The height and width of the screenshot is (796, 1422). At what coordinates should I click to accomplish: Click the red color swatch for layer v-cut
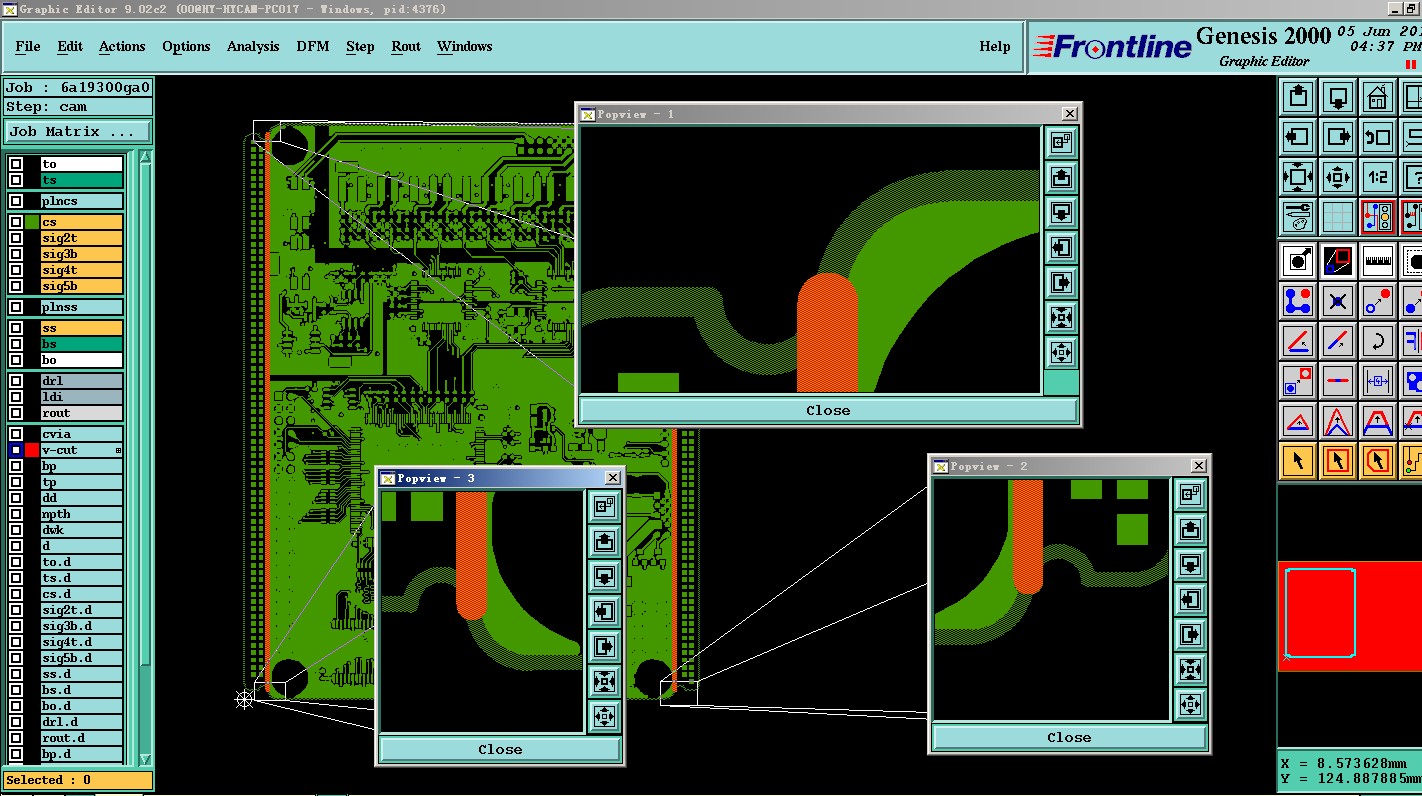(x=32, y=450)
